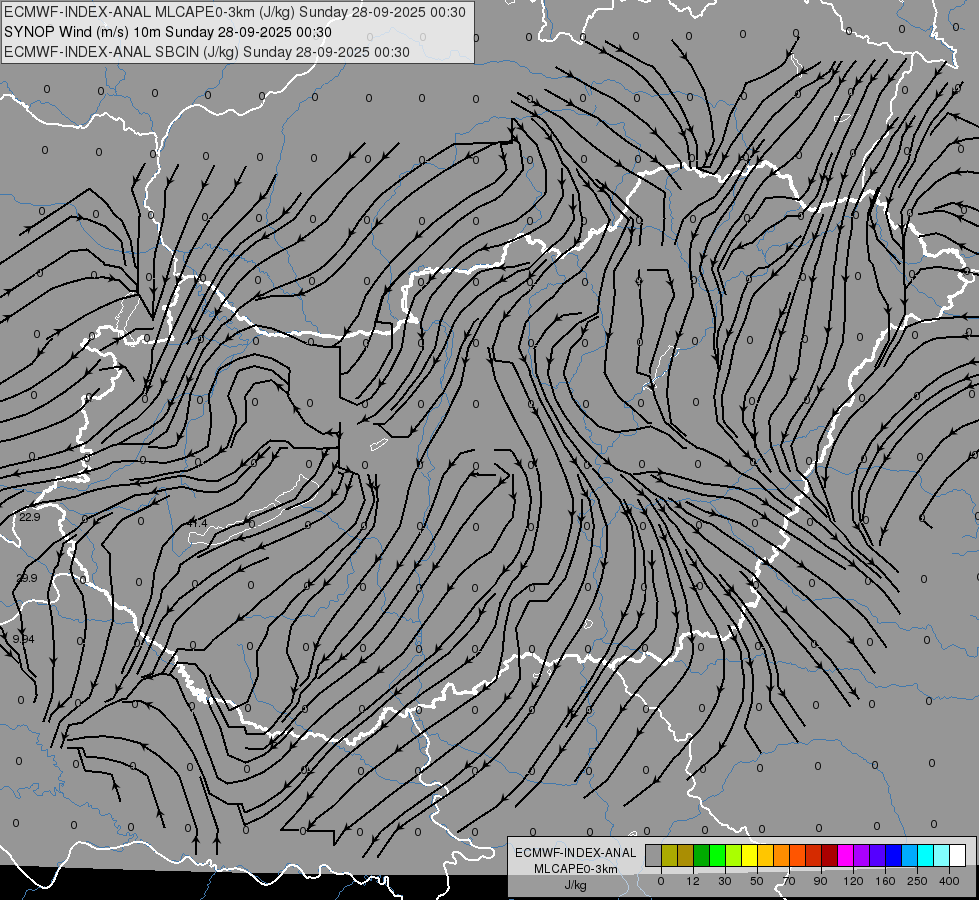Choose the red swatch before 90
The height and width of the screenshot is (900, 979).
pos(814,855)
